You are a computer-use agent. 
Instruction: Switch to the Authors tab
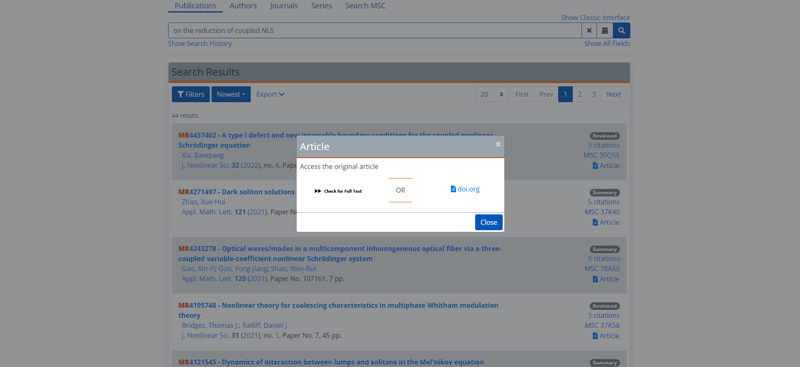tap(243, 6)
